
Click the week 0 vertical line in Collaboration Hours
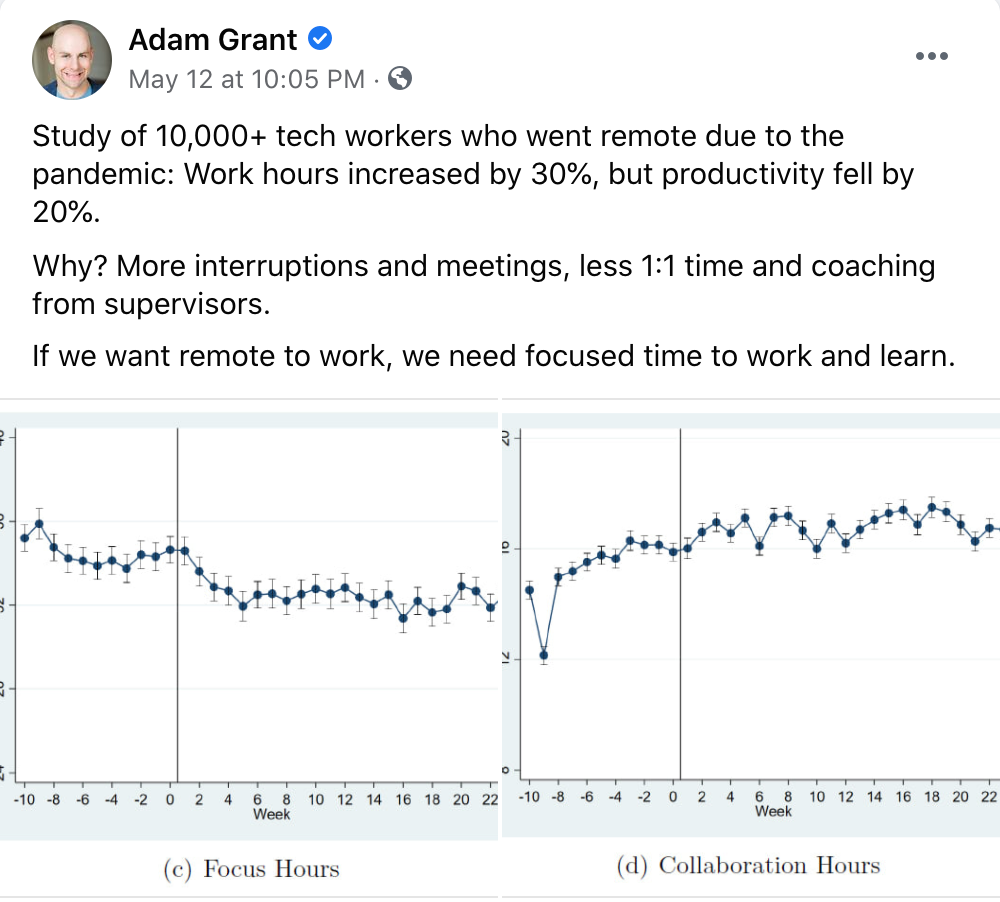click(680, 603)
